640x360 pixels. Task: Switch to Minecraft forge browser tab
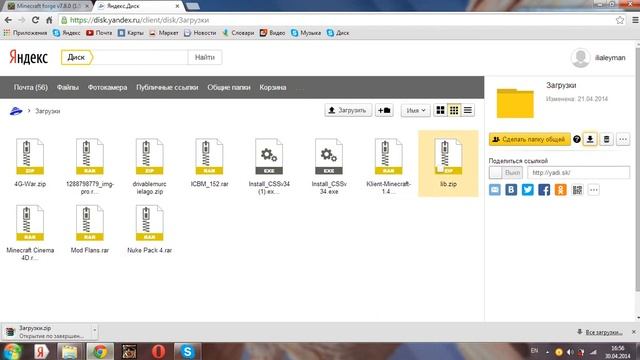[x=49, y=6]
